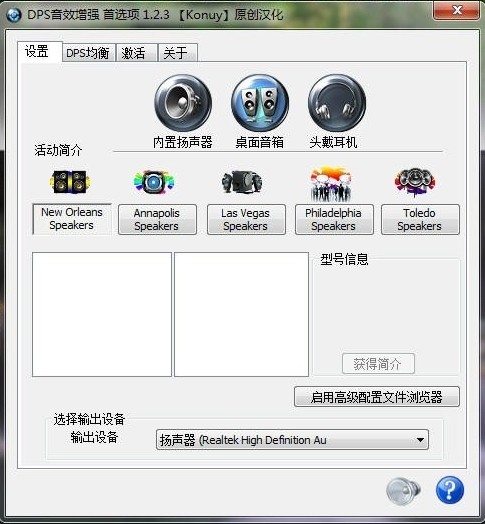The width and height of the screenshot is (485, 524).
Task: Open help with the blue question mark
Action: 450,490
